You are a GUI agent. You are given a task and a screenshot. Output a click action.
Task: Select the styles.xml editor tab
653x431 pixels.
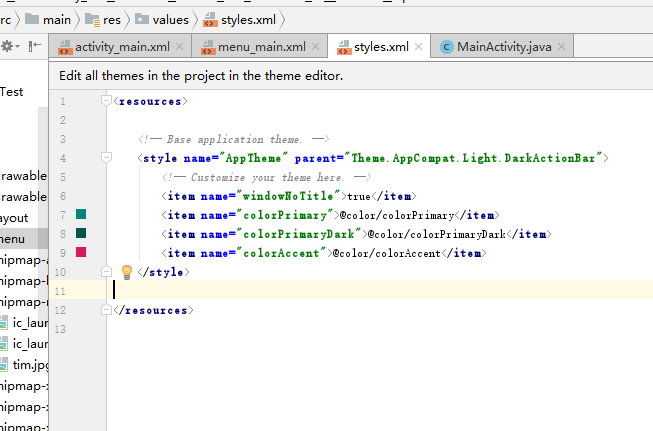tap(379, 47)
